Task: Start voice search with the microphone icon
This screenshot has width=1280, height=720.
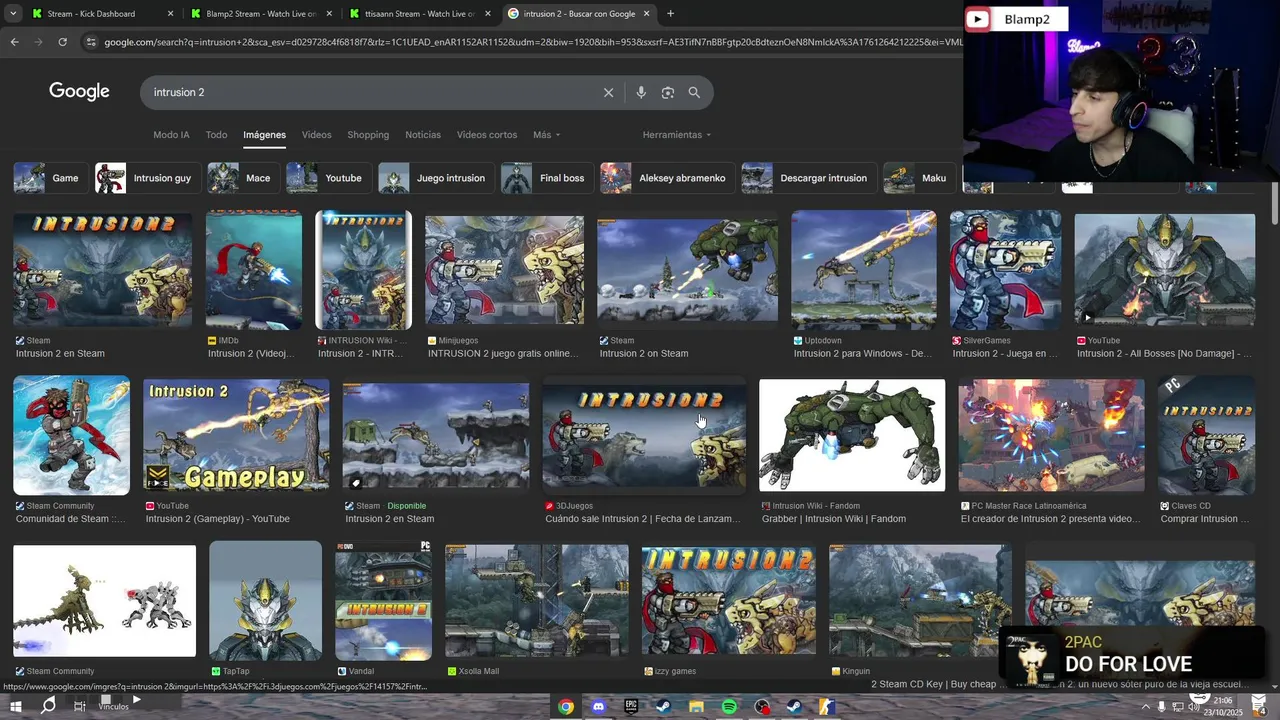Action: coord(641,92)
